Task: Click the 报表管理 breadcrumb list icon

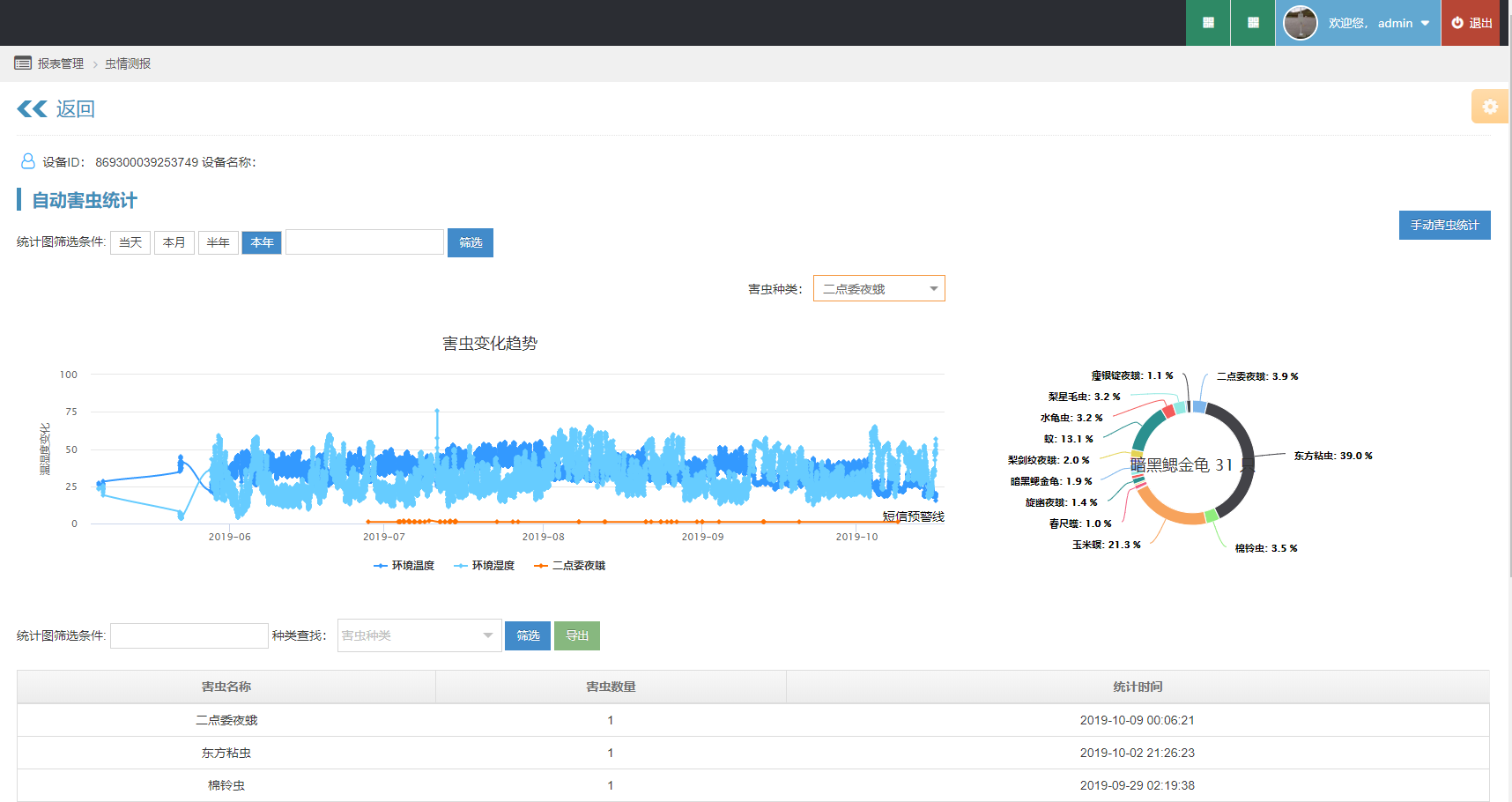Action: tap(23, 63)
